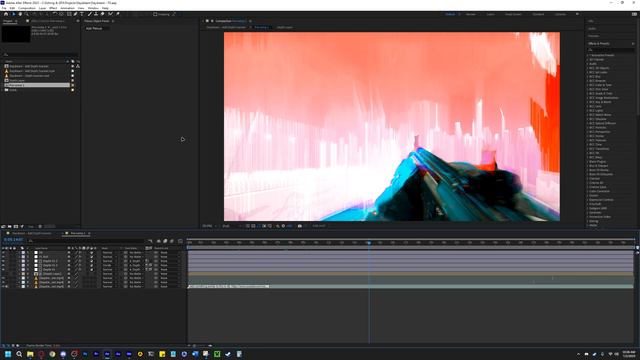Click the Interpret Footage icon in Project panel
640x360 pixels.
[3, 226]
